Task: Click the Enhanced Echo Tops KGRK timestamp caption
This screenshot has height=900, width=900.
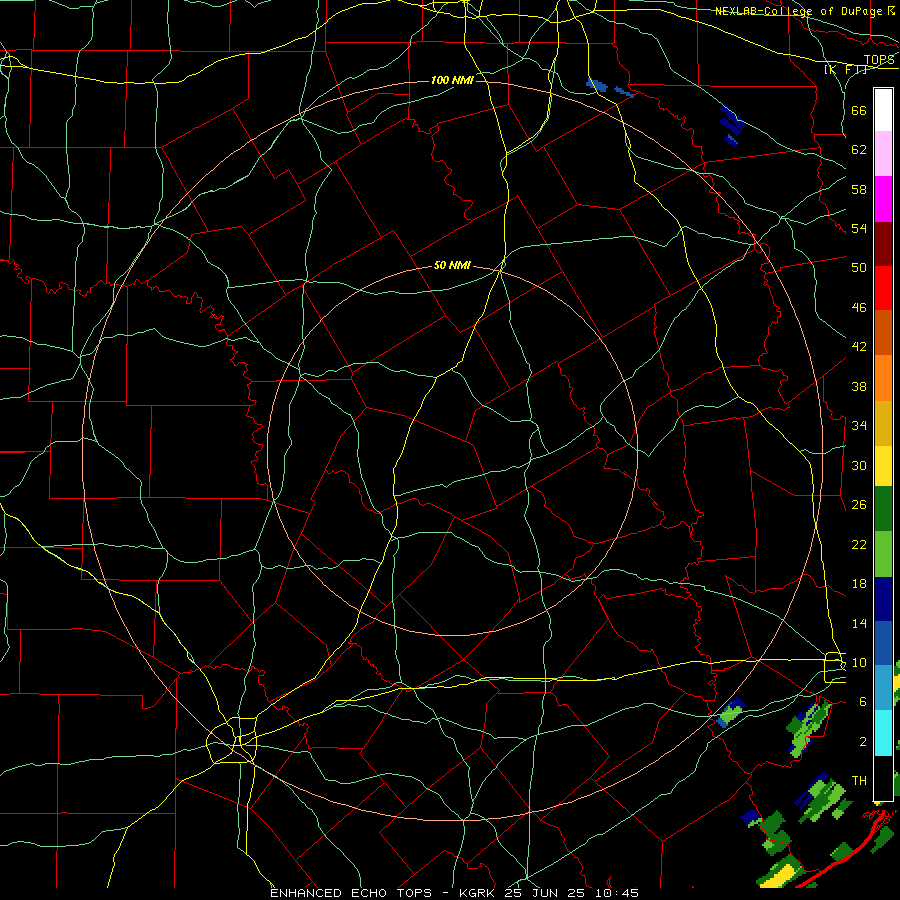Action: [x=454, y=893]
